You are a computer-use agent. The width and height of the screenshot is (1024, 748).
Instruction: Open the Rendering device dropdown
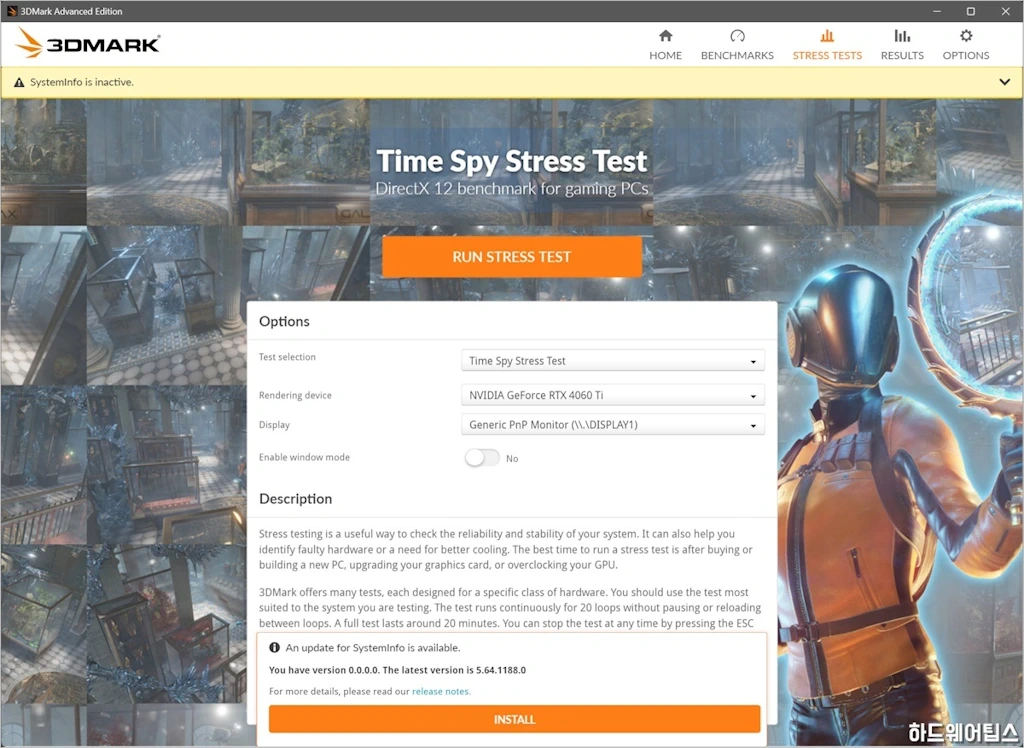pos(613,395)
